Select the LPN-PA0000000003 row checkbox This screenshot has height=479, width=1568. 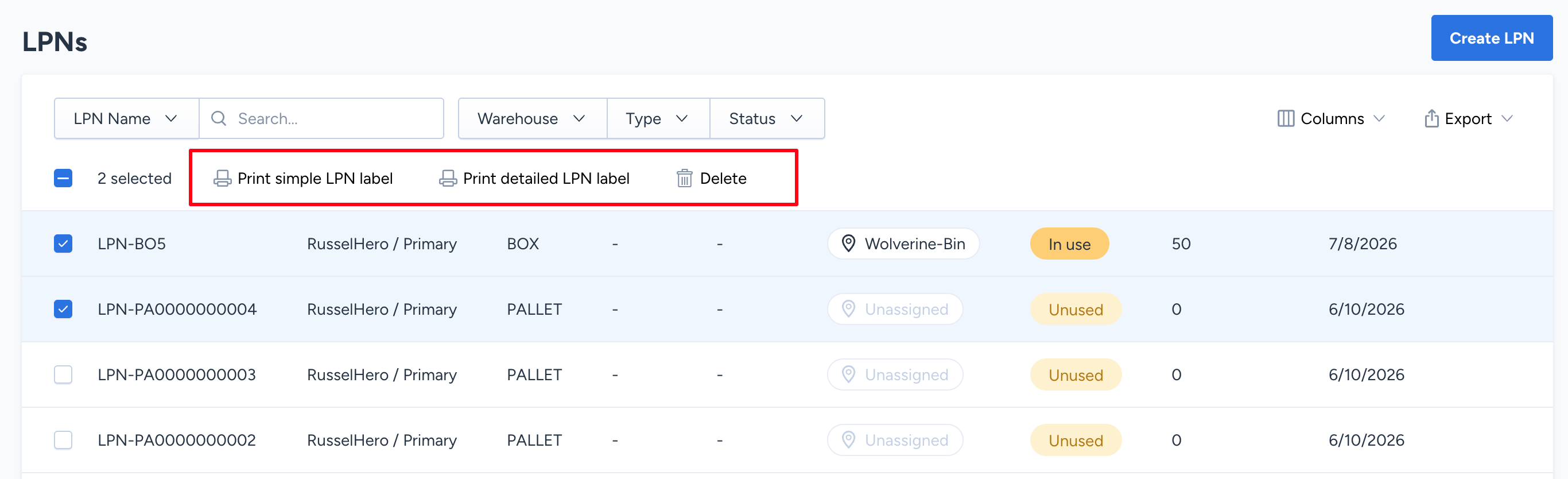tap(63, 374)
